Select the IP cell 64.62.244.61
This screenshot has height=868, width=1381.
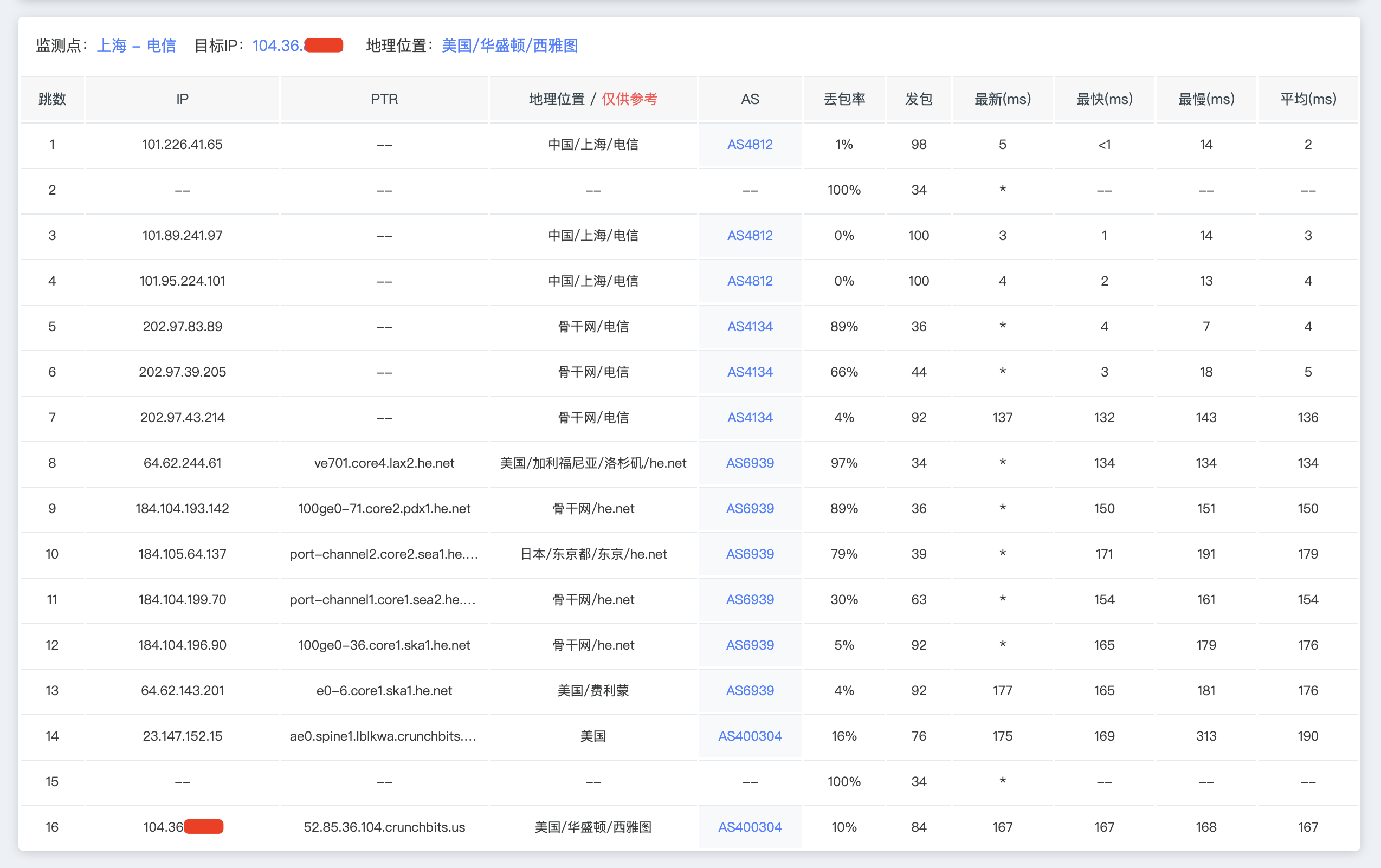click(x=182, y=463)
